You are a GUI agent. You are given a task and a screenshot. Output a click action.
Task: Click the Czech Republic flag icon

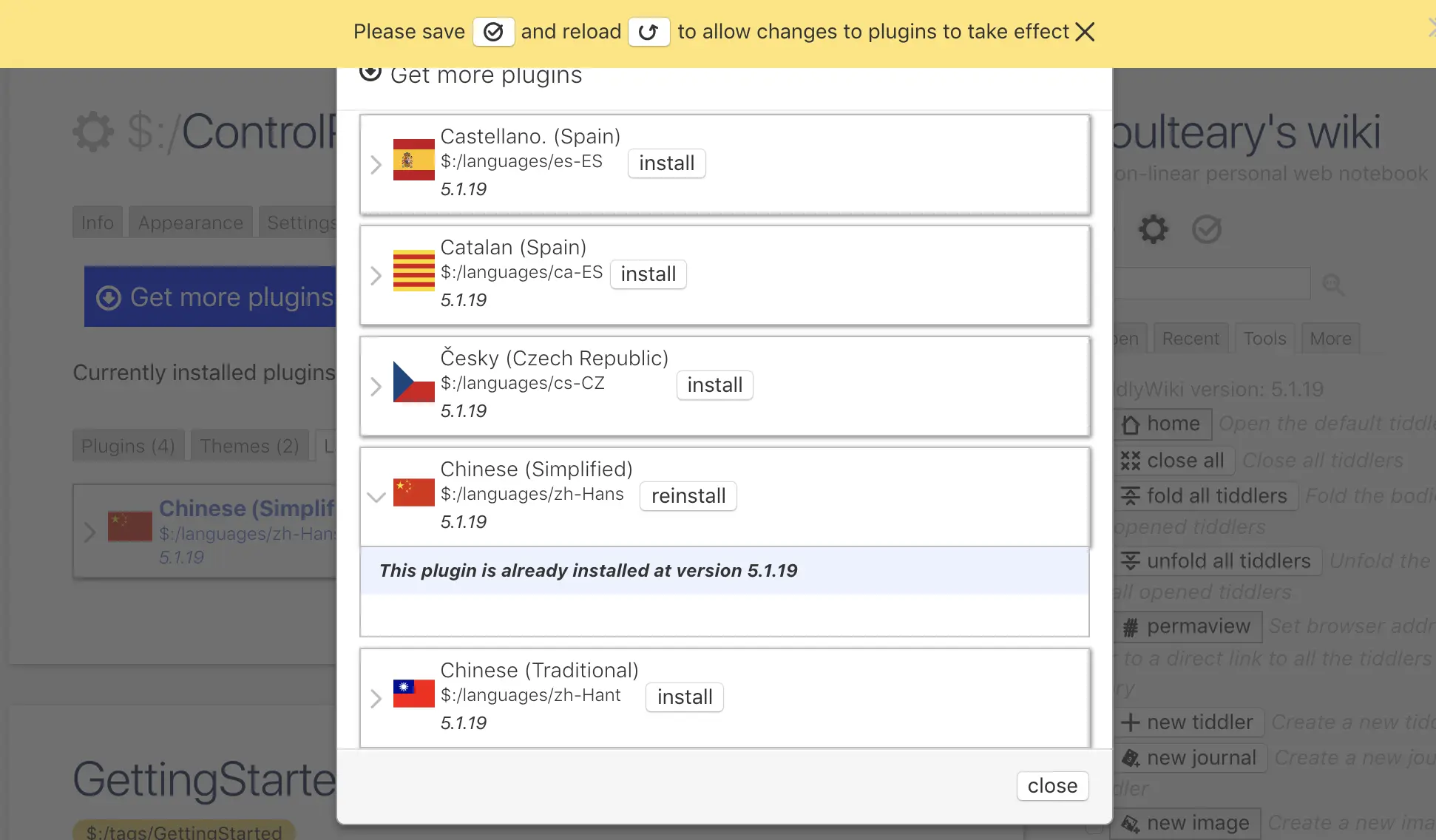click(x=414, y=382)
